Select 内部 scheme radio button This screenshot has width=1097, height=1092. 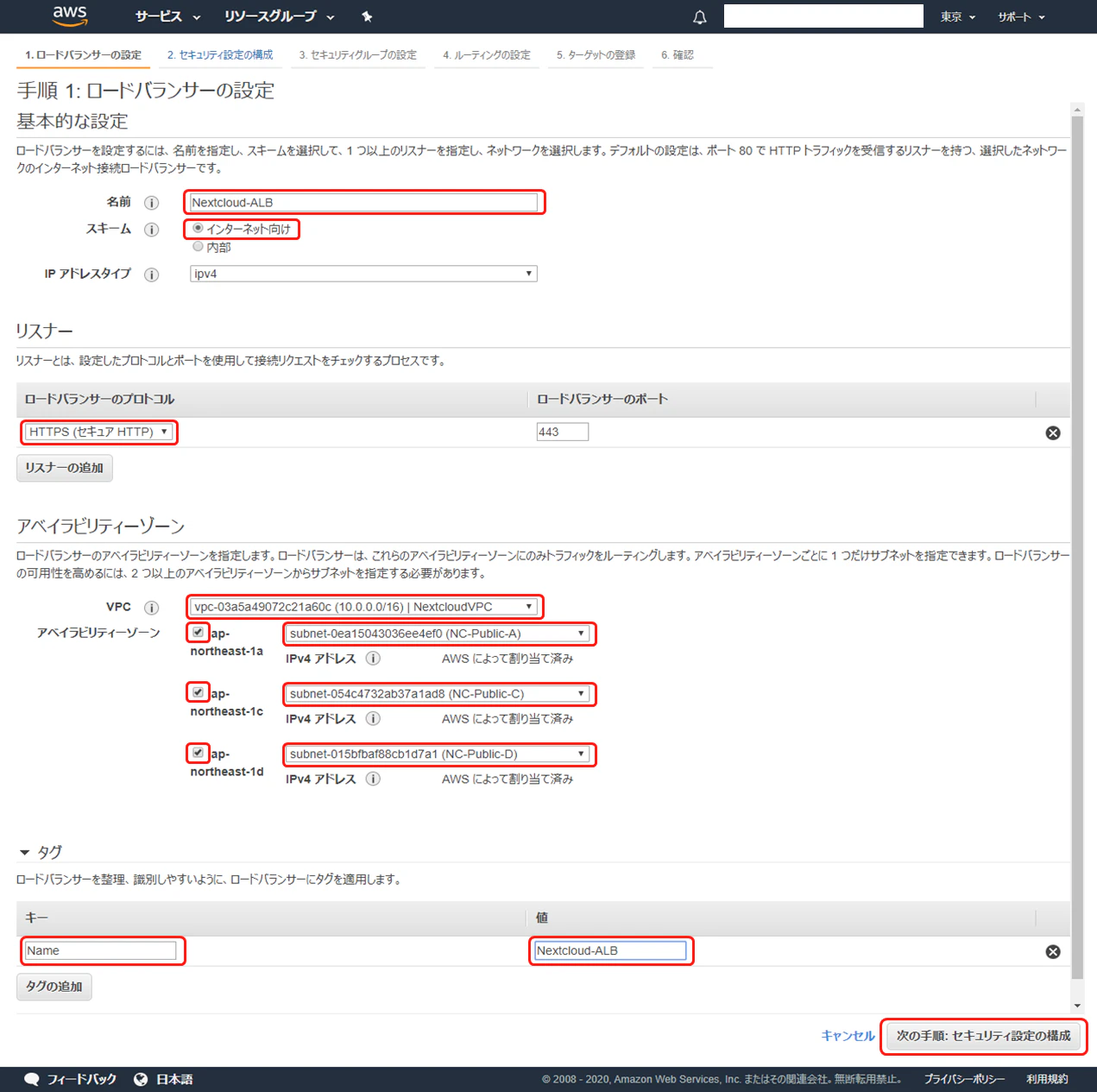(x=198, y=246)
